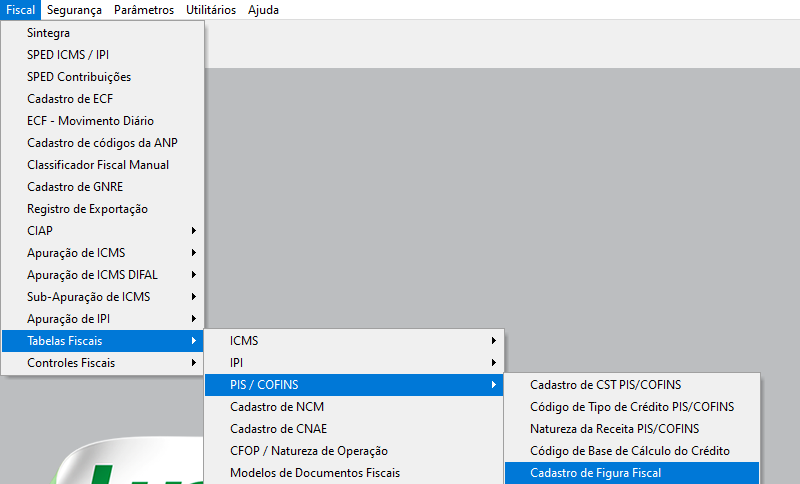Open the Parâmetros menu
The image size is (800, 484).
click(x=144, y=10)
